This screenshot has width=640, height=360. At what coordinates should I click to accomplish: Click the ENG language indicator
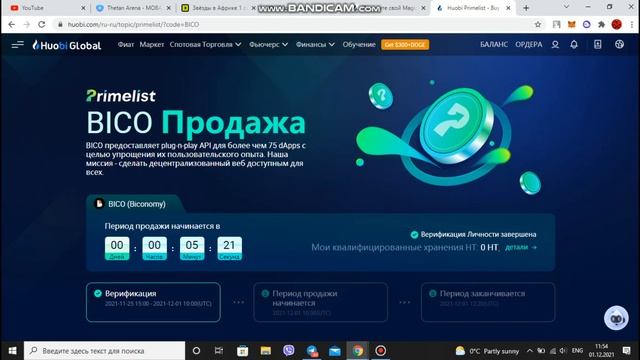577,351
